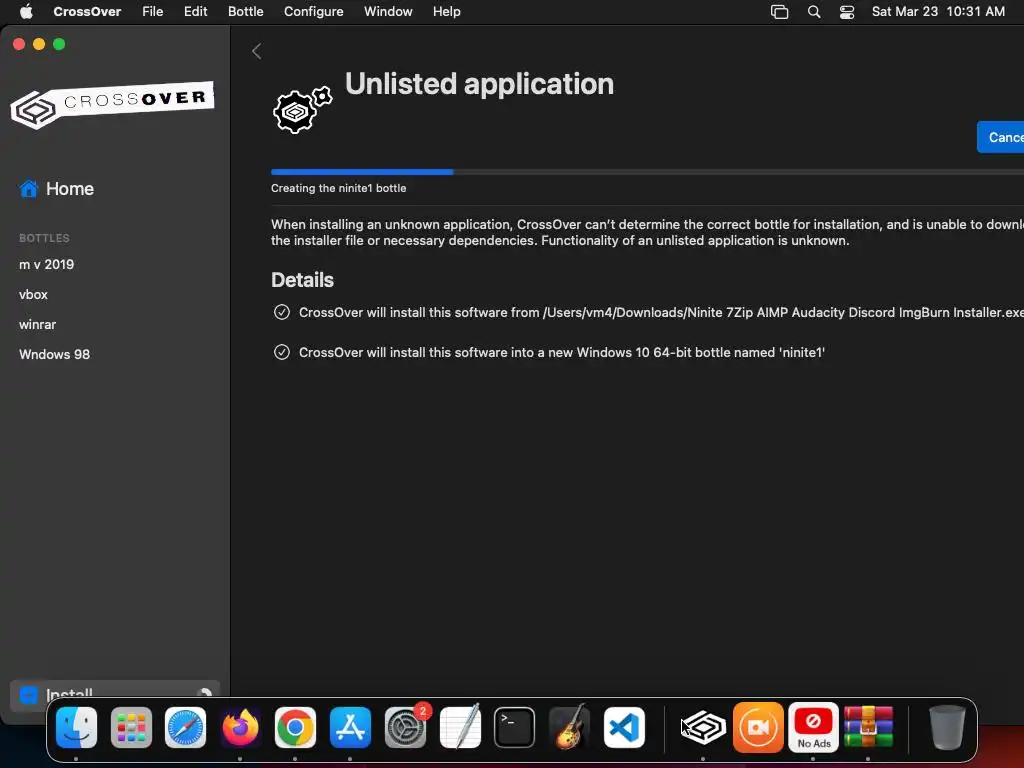The height and width of the screenshot is (768, 1024).
Task: Open Finder from the Dock
Action: [x=76, y=728]
